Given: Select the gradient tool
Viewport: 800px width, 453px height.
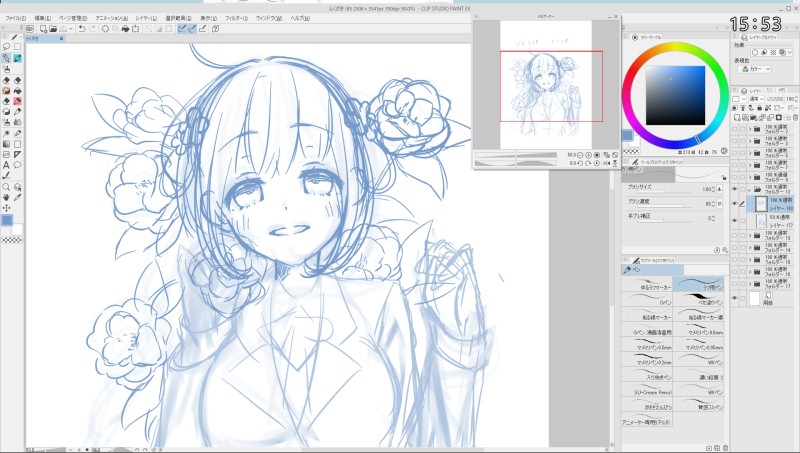Looking at the screenshot, I should click(x=7, y=144).
